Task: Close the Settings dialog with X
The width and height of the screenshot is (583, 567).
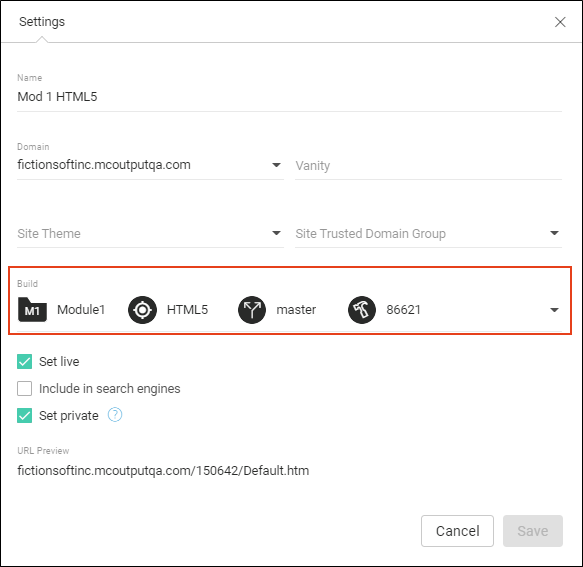Action: pyautogui.click(x=560, y=22)
